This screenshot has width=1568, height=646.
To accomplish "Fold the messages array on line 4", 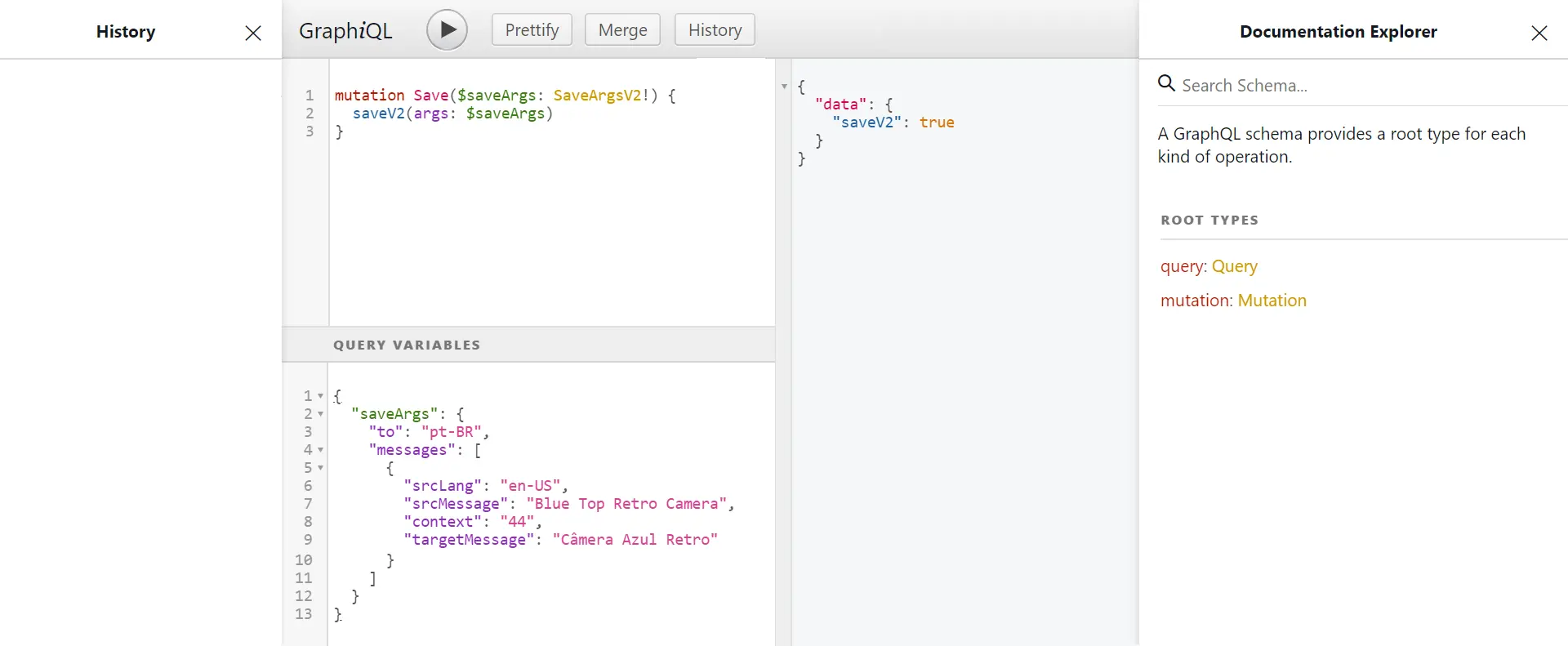I will pos(320,450).
